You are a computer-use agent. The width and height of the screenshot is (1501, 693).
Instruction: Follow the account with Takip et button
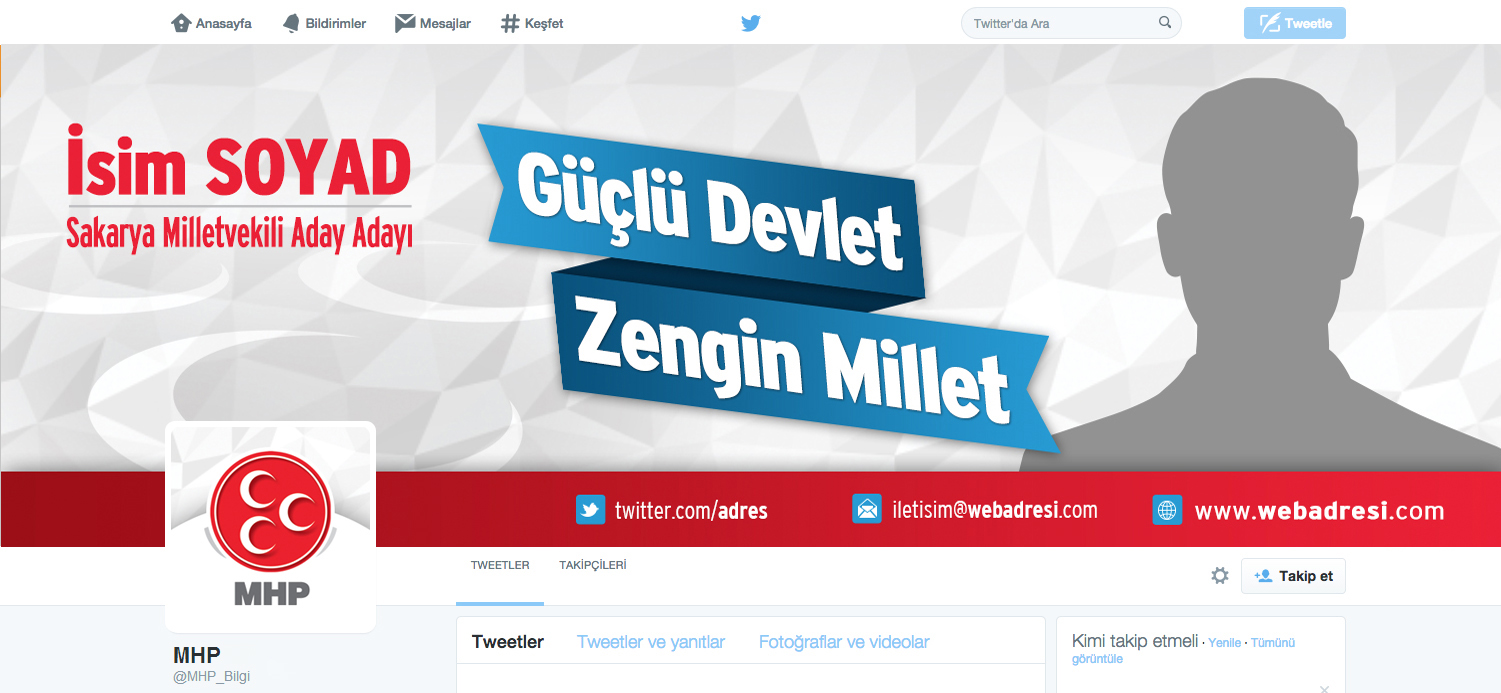click(x=1293, y=576)
